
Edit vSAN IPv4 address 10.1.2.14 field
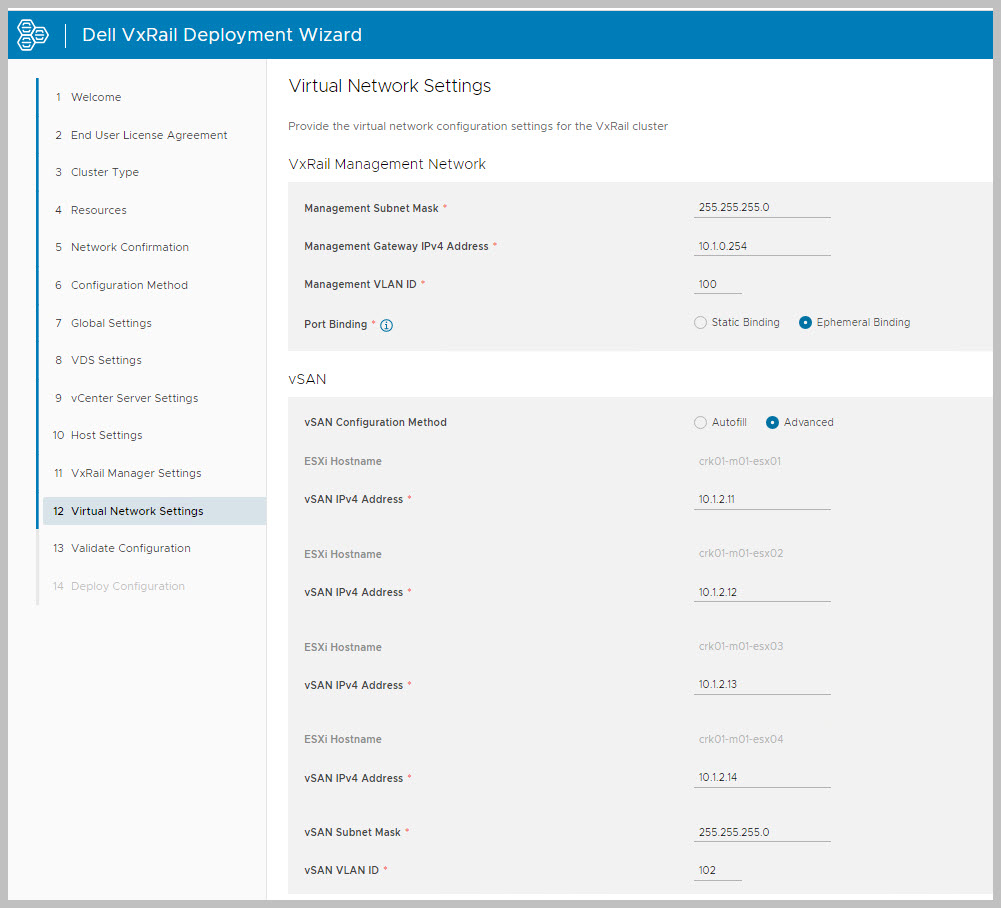pyautogui.click(x=762, y=778)
